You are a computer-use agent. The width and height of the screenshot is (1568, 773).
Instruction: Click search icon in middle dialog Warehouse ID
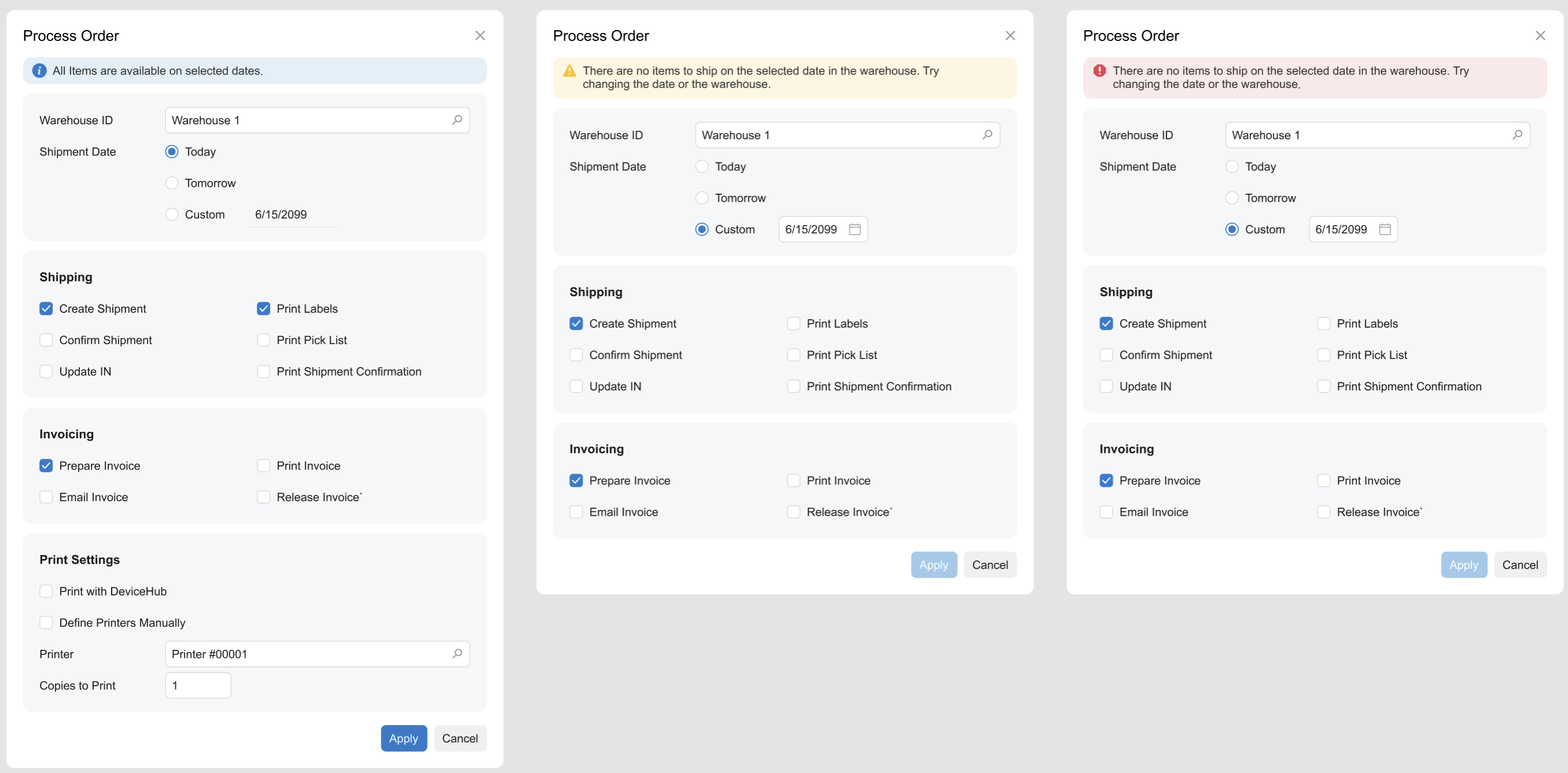tap(987, 135)
